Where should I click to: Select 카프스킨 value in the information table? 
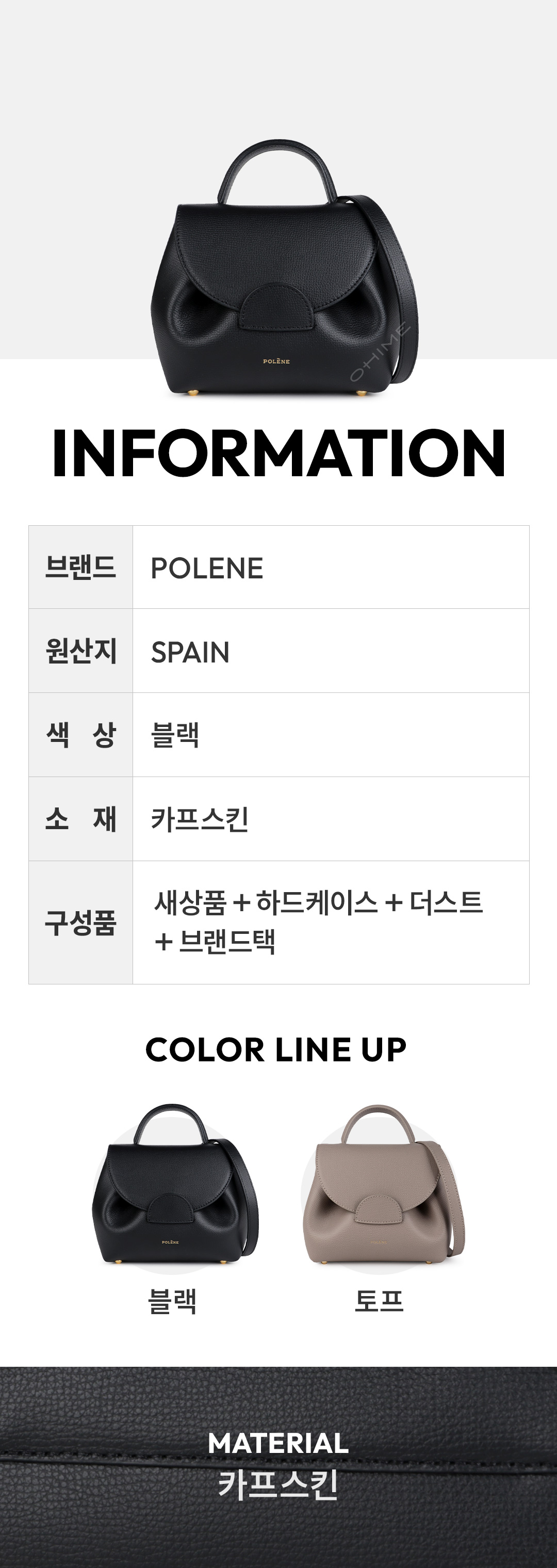point(200,819)
